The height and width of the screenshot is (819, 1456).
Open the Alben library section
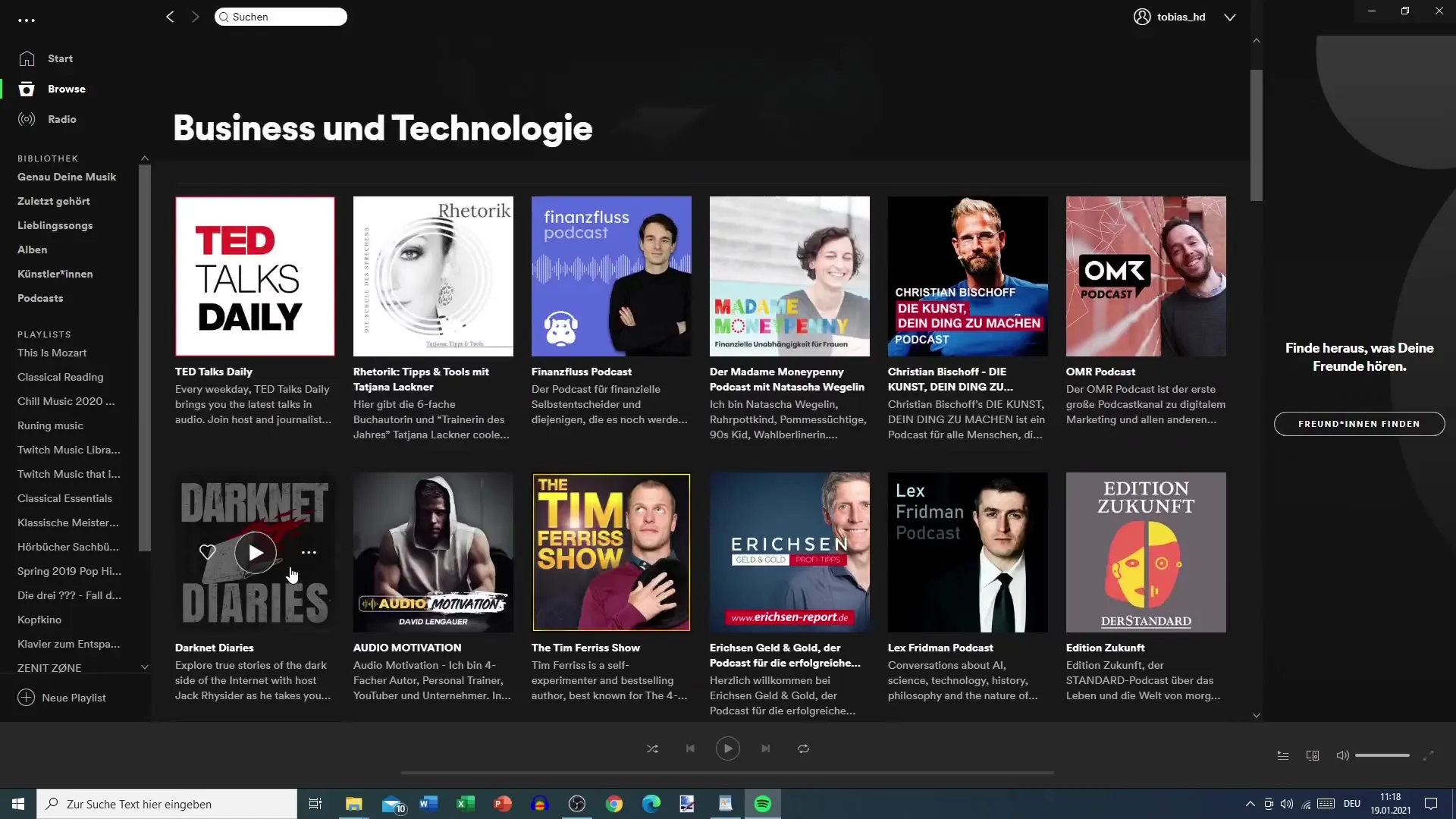(x=32, y=249)
